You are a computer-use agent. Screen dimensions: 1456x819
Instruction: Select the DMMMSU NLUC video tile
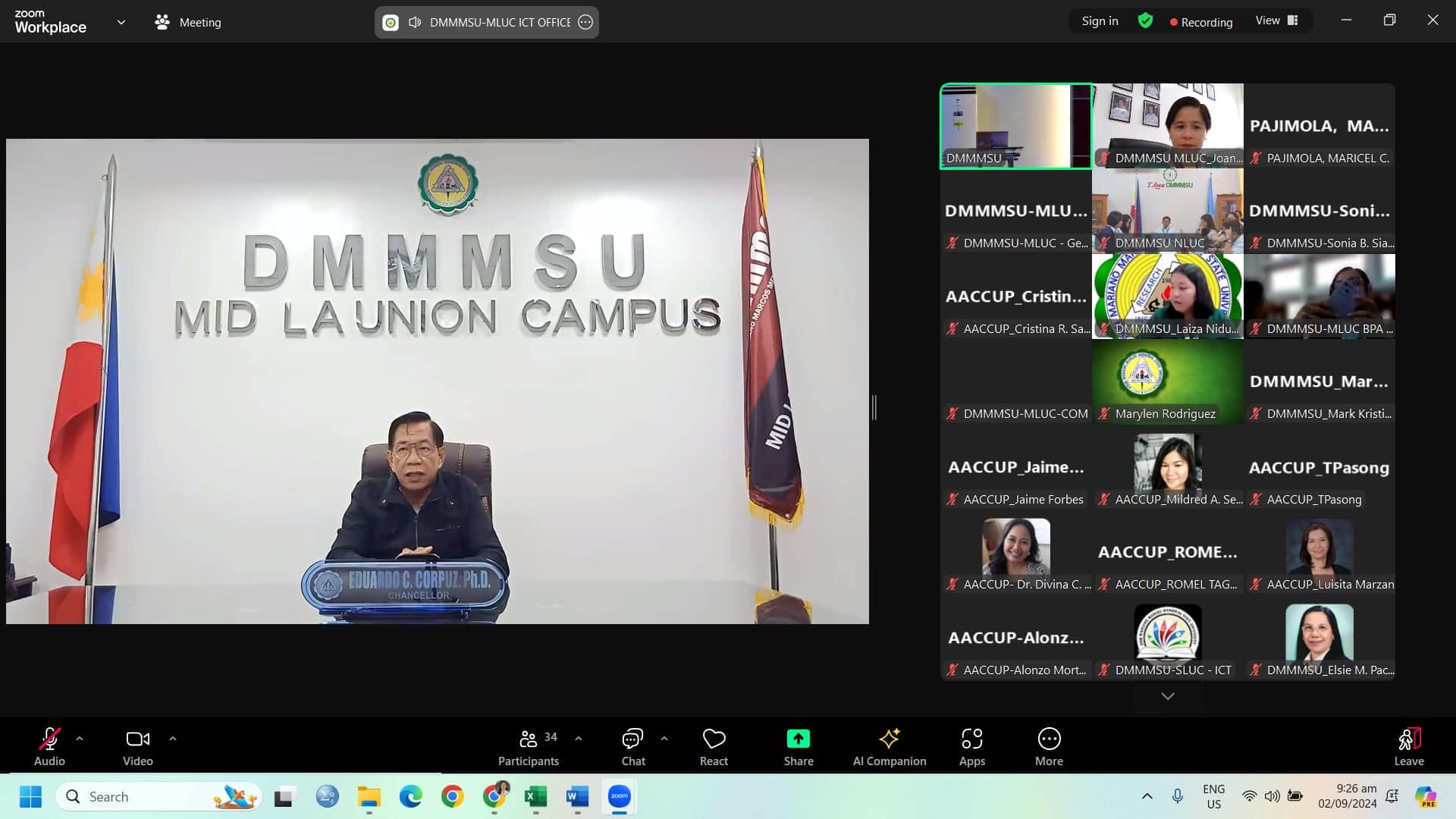[1168, 211]
